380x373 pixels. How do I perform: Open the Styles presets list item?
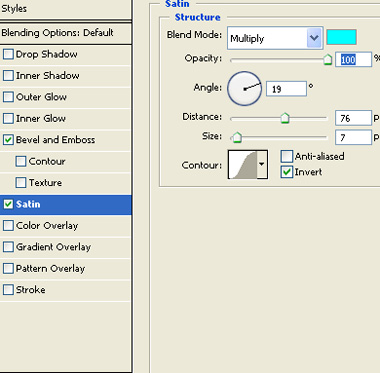(65, 9)
